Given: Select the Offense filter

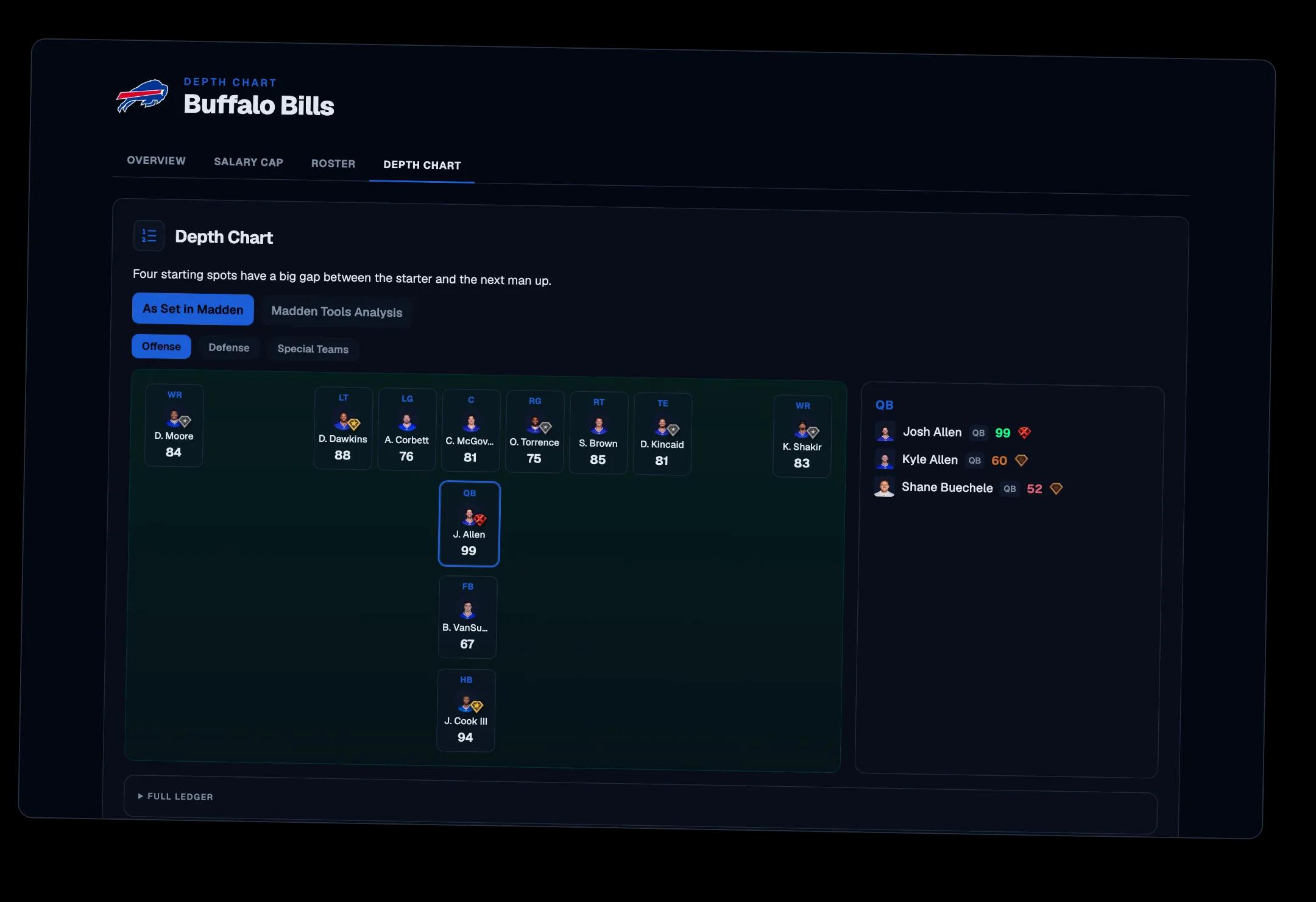Looking at the screenshot, I should (161, 346).
